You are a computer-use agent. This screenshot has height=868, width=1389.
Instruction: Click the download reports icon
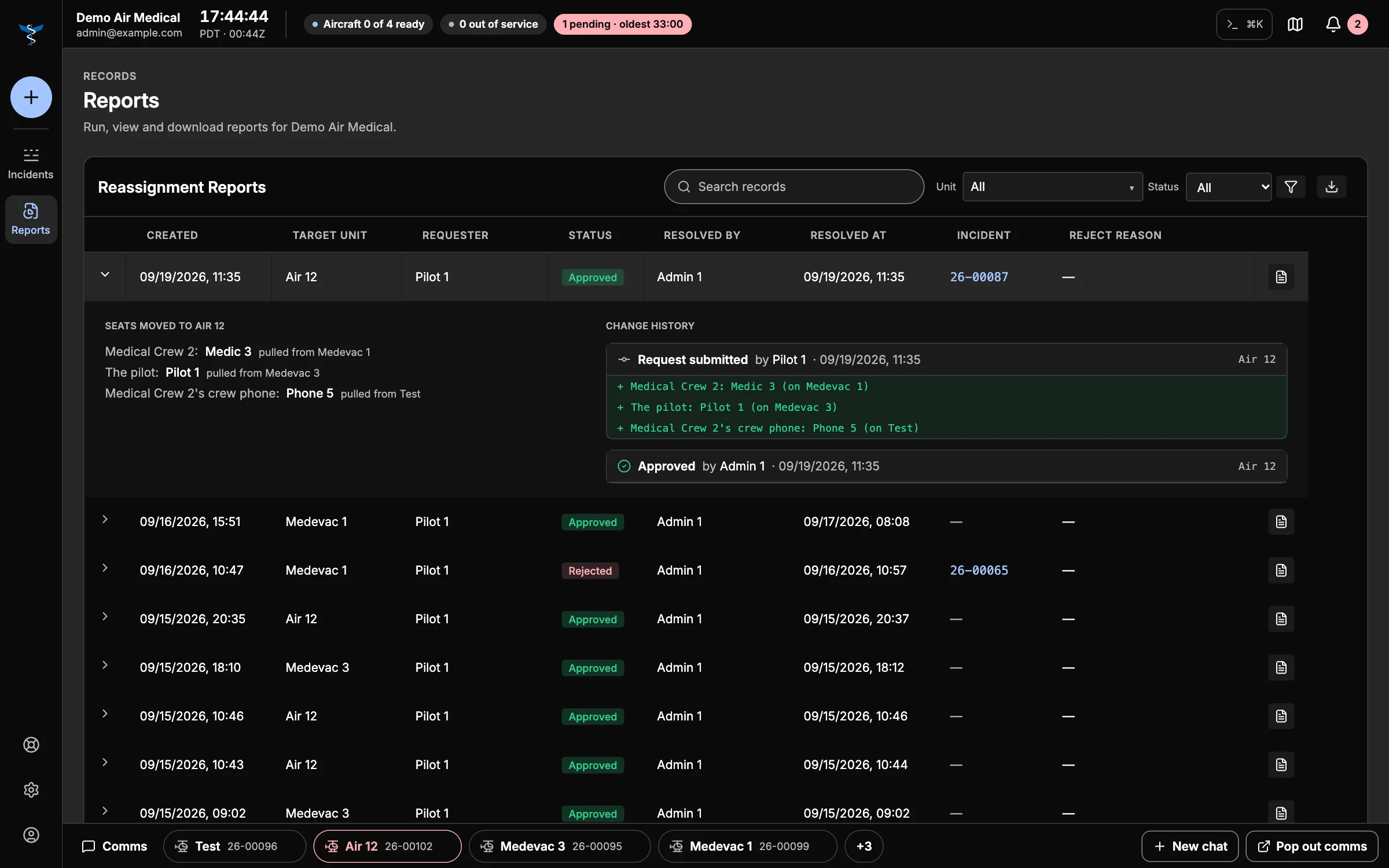(x=1331, y=187)
